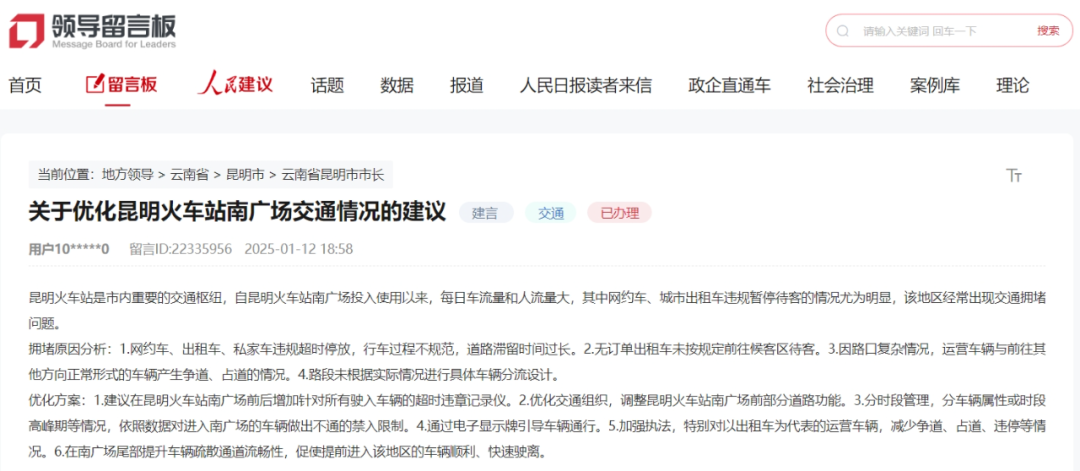The height and width of the screenshot is (471, 1080).
Task: Click the 领导留言板 logo icon
Action: (25, 30)
